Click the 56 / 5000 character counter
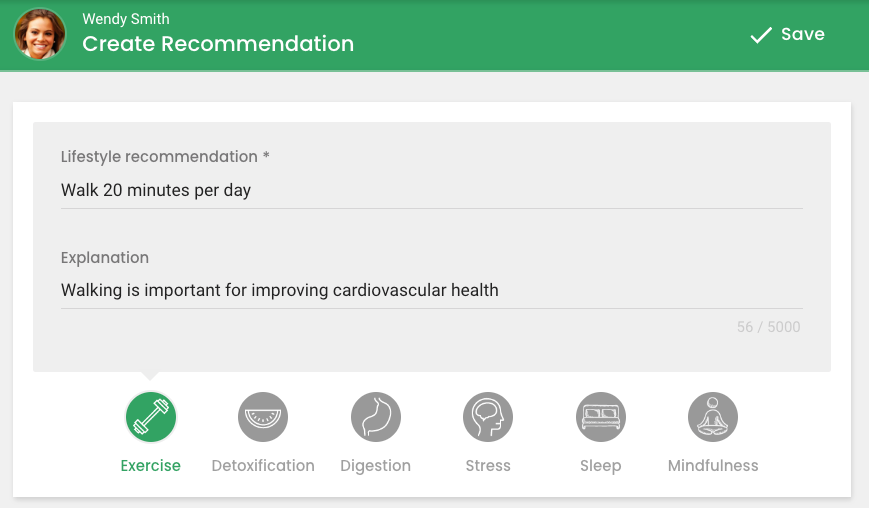The width and height of the screenshot is (869, 508). pos(768,327)
